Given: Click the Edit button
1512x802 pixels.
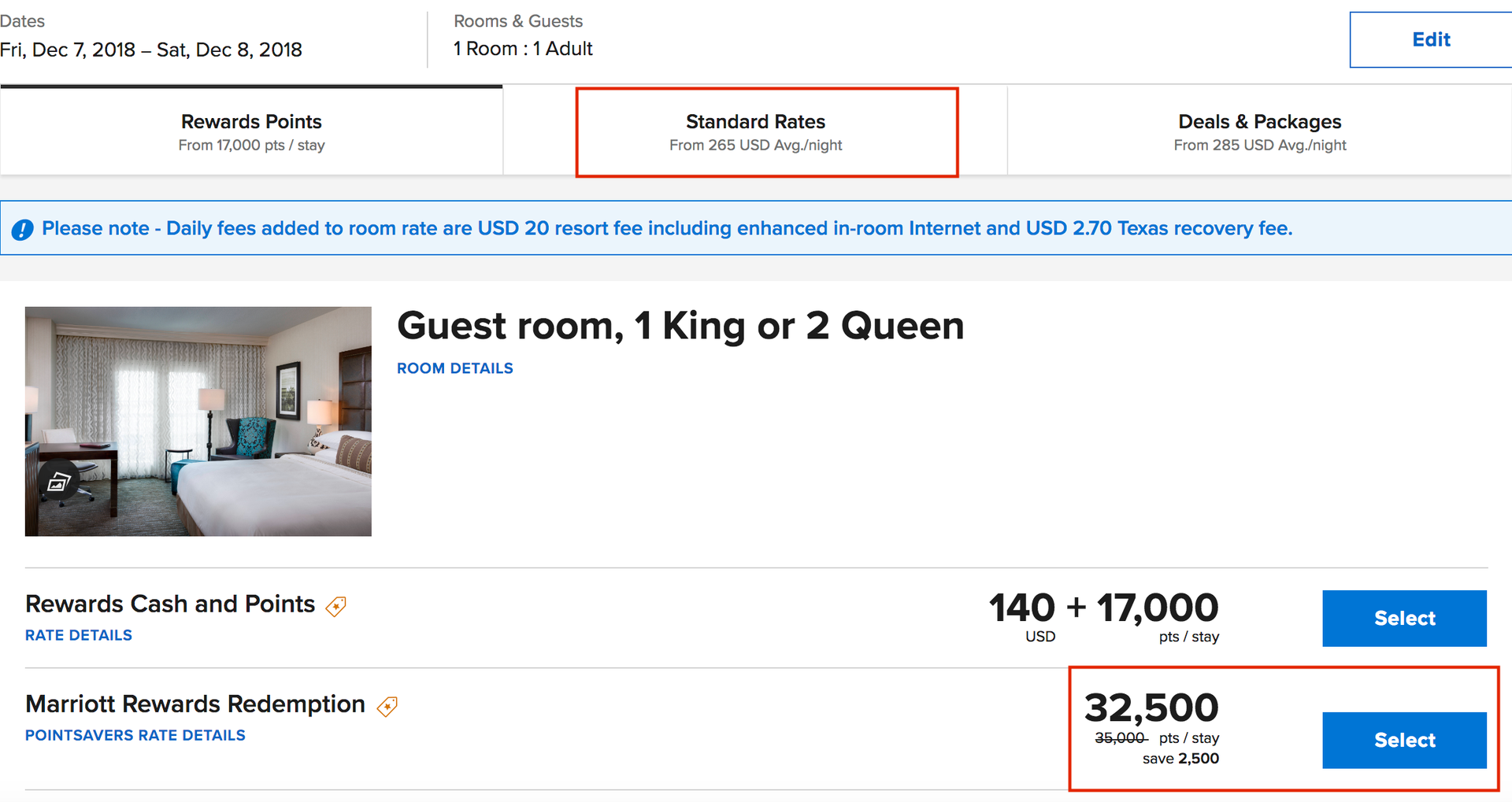Looking at the screenshot, I should tap(1431, 39).
